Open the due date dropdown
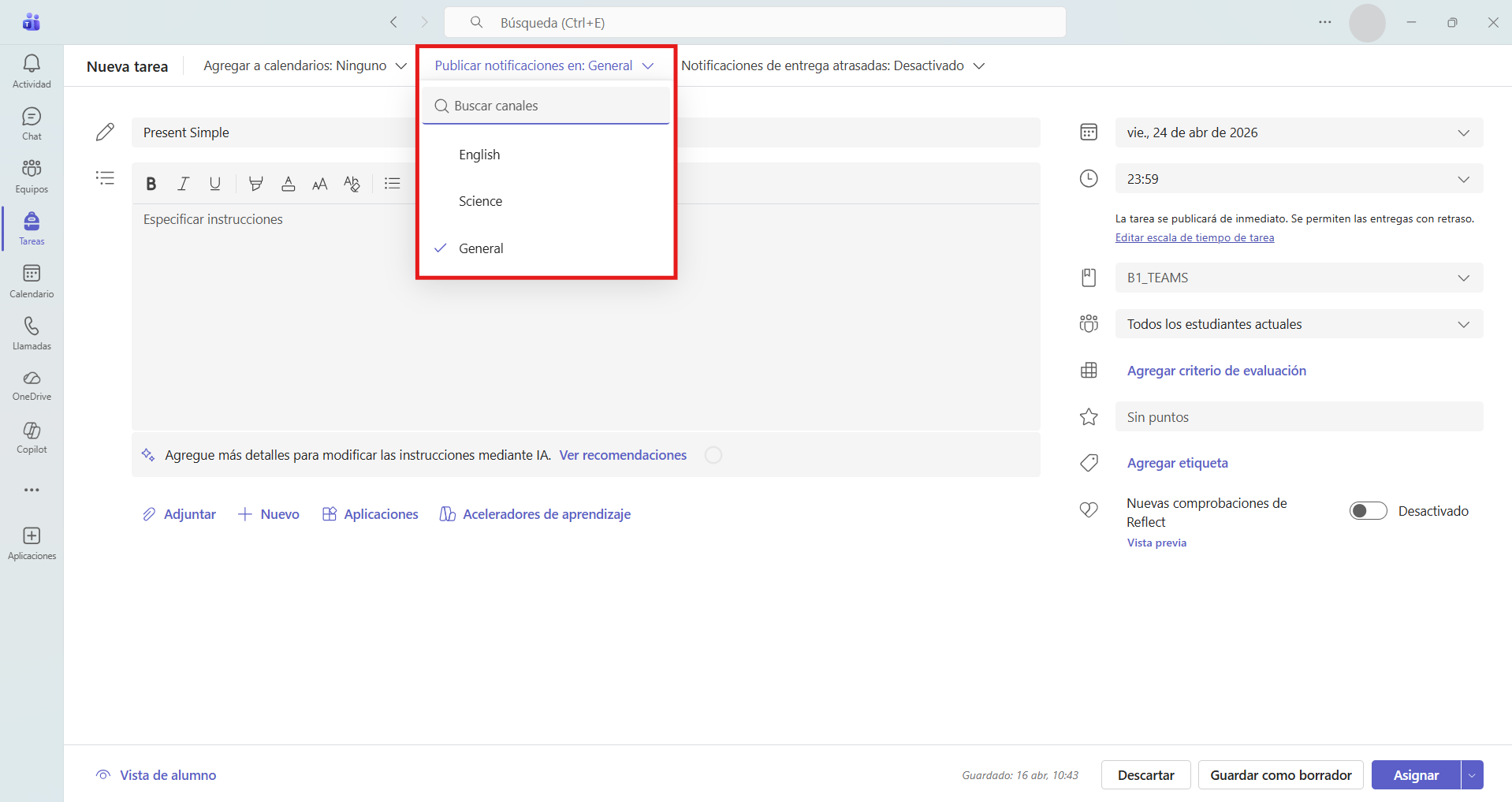1512x802 pixels. (x=1299, y=132)
